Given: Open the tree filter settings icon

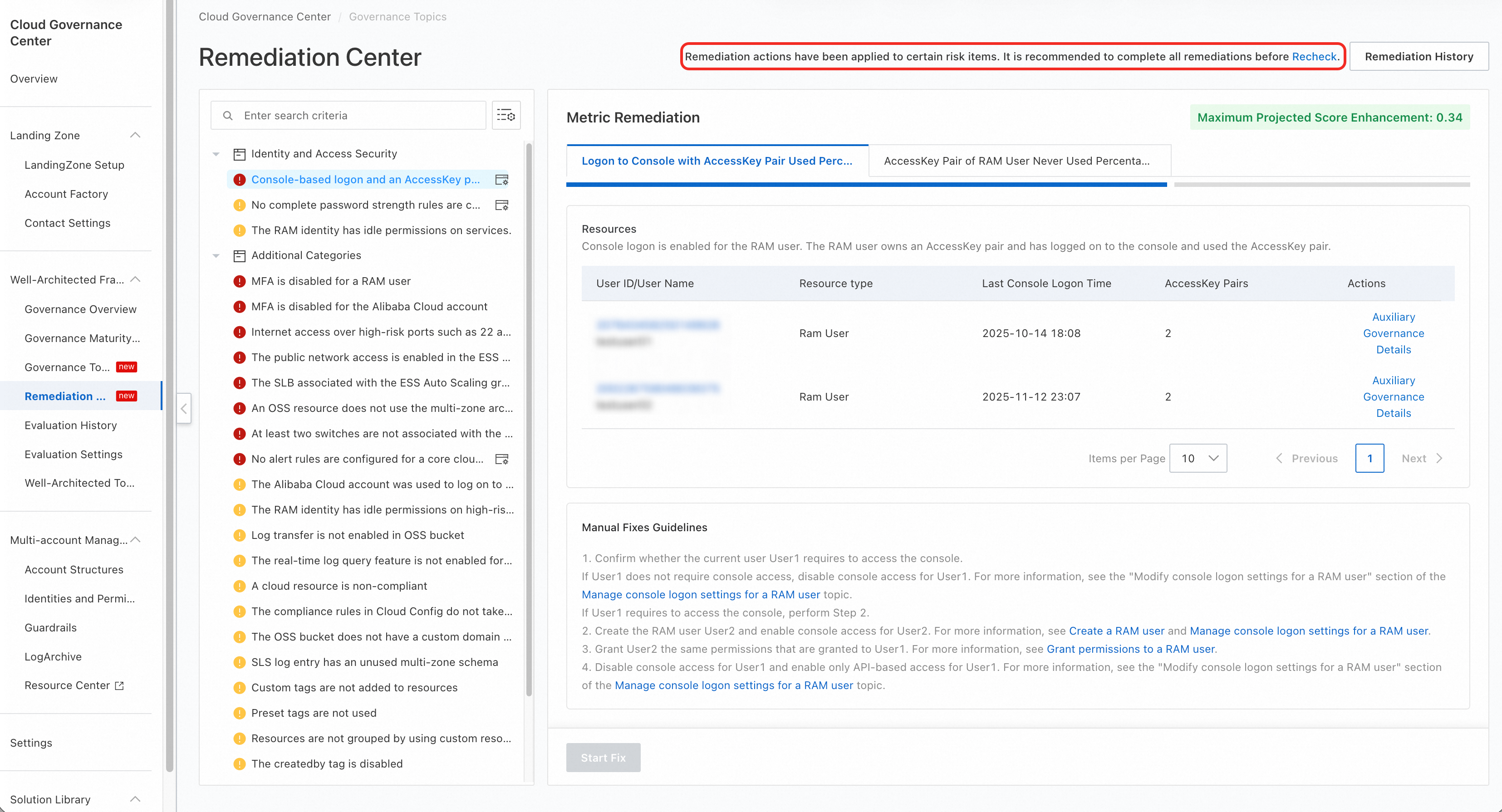Looking at the screenshot, I should 506,115.
